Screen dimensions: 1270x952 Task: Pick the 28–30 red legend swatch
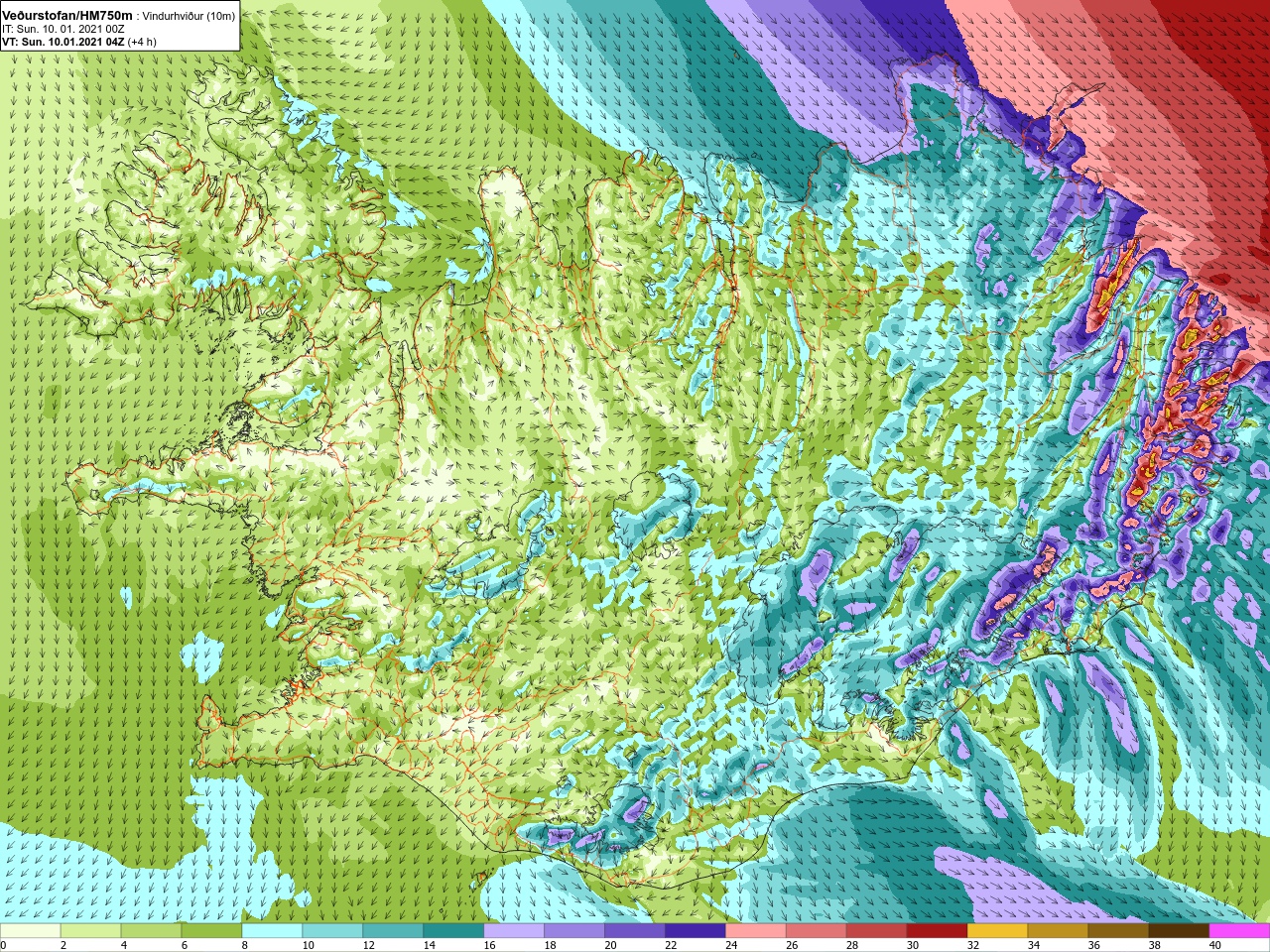877,930
